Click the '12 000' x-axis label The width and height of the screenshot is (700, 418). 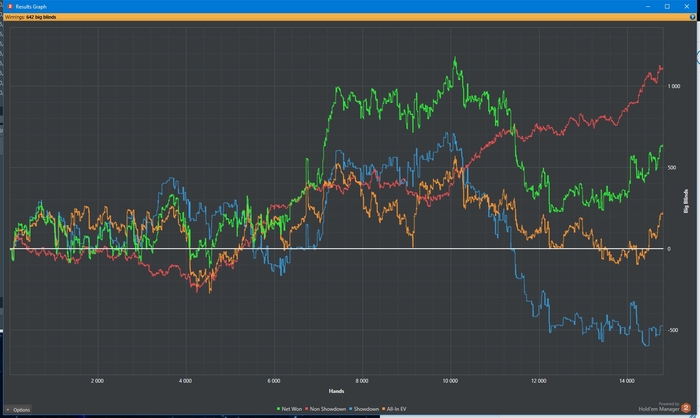[538, 381]
